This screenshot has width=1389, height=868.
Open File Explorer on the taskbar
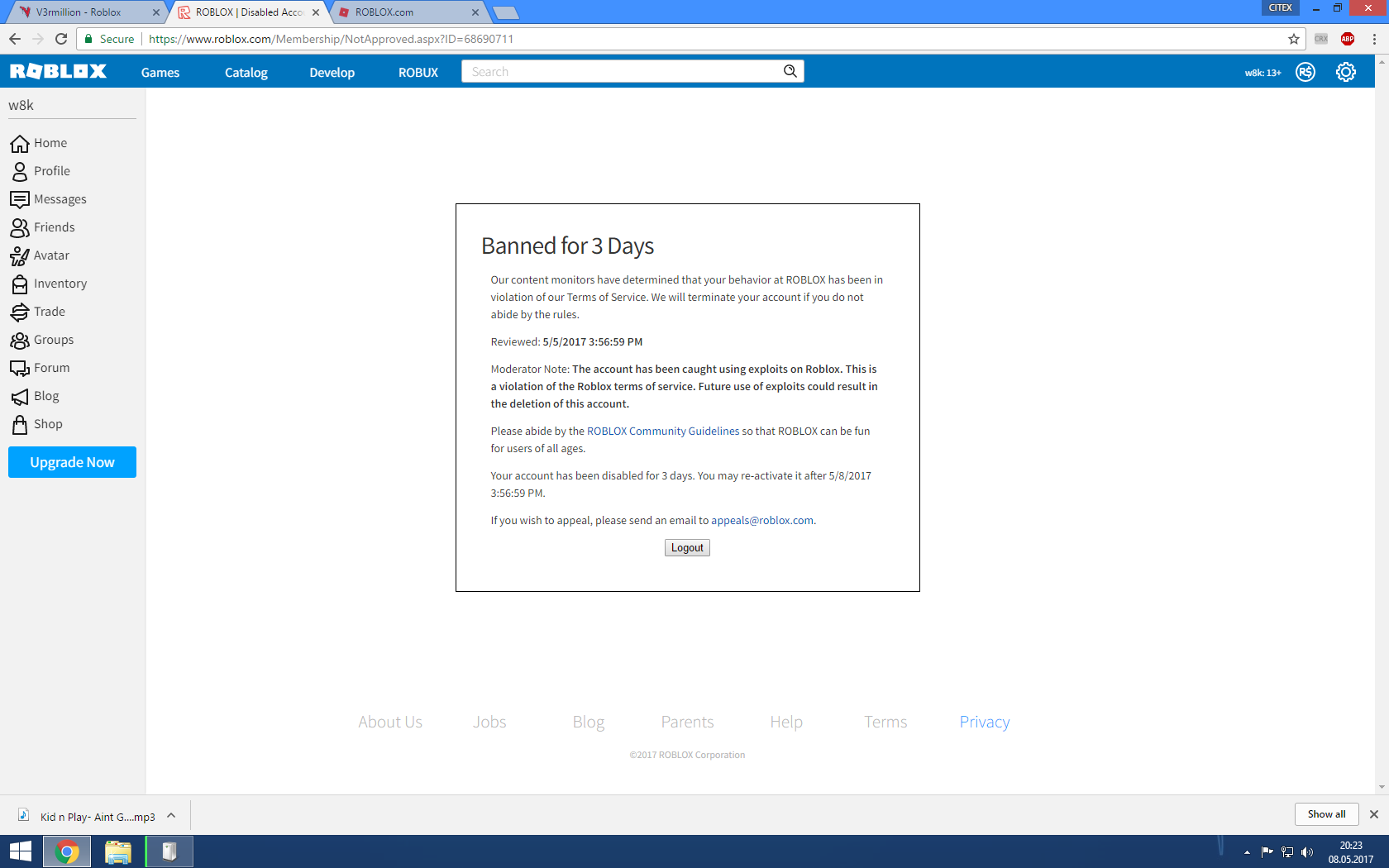118,851
